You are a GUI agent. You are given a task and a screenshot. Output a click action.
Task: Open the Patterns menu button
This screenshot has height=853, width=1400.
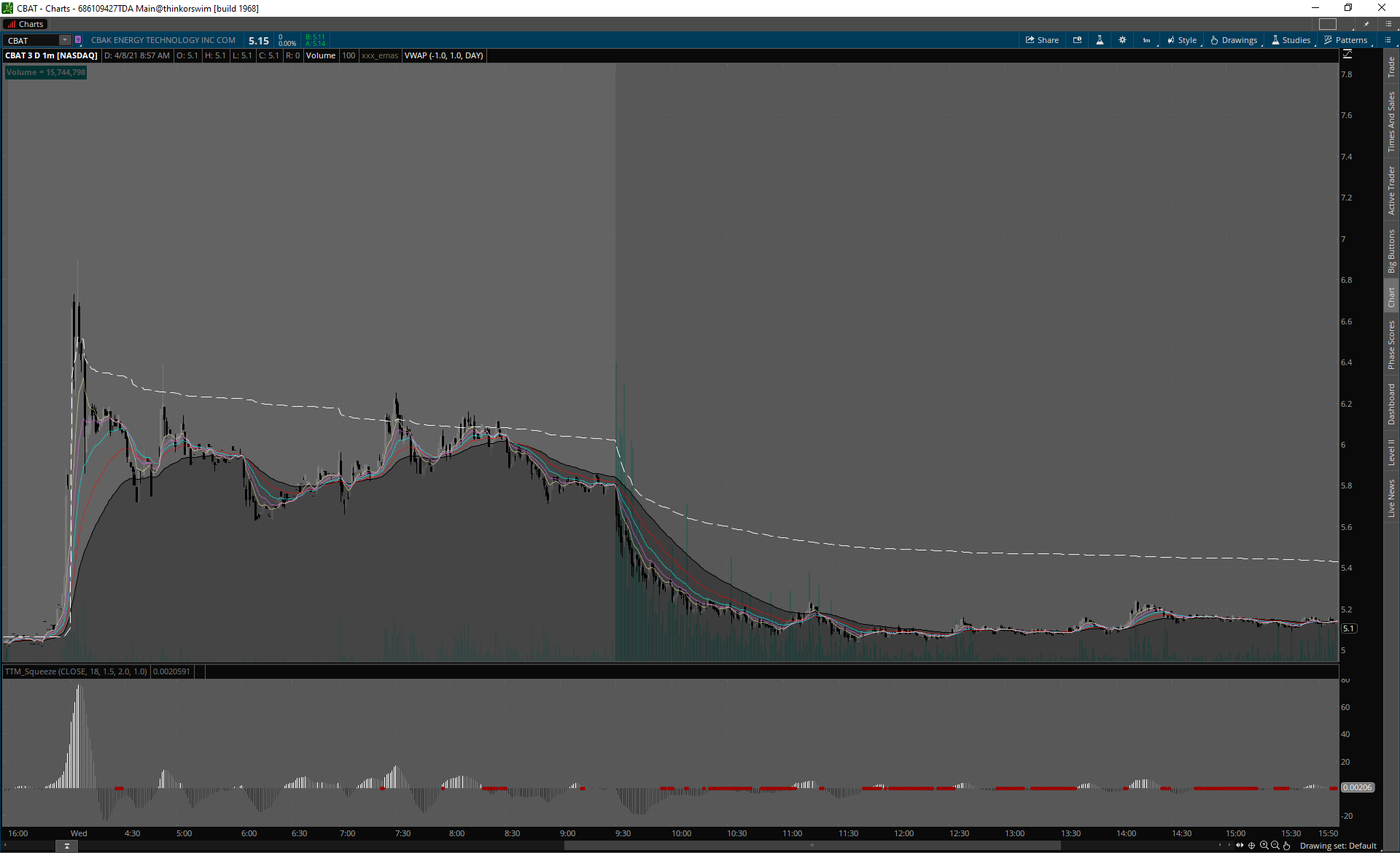(1345, 40)
